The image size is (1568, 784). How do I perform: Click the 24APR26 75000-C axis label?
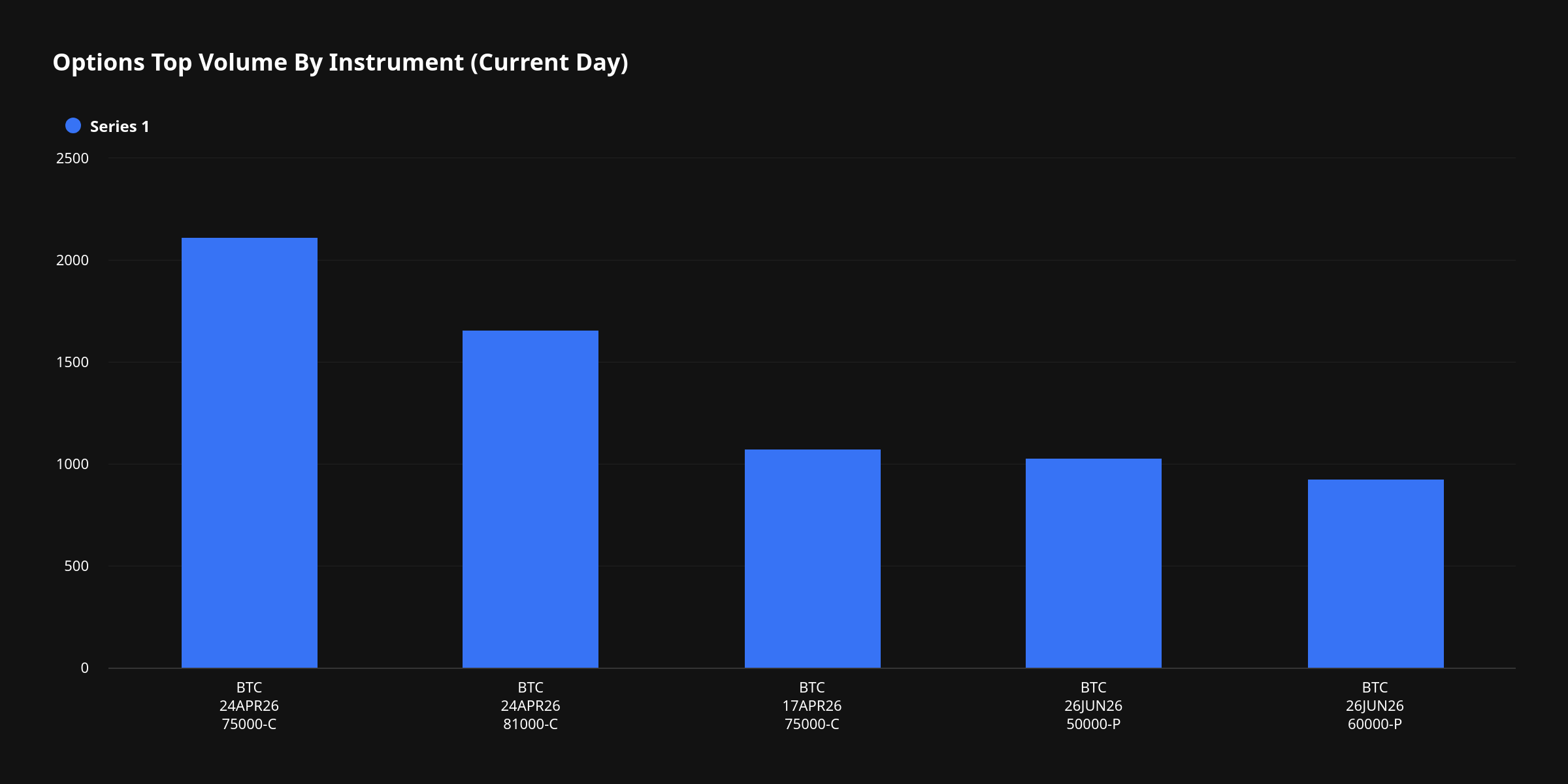249,706
